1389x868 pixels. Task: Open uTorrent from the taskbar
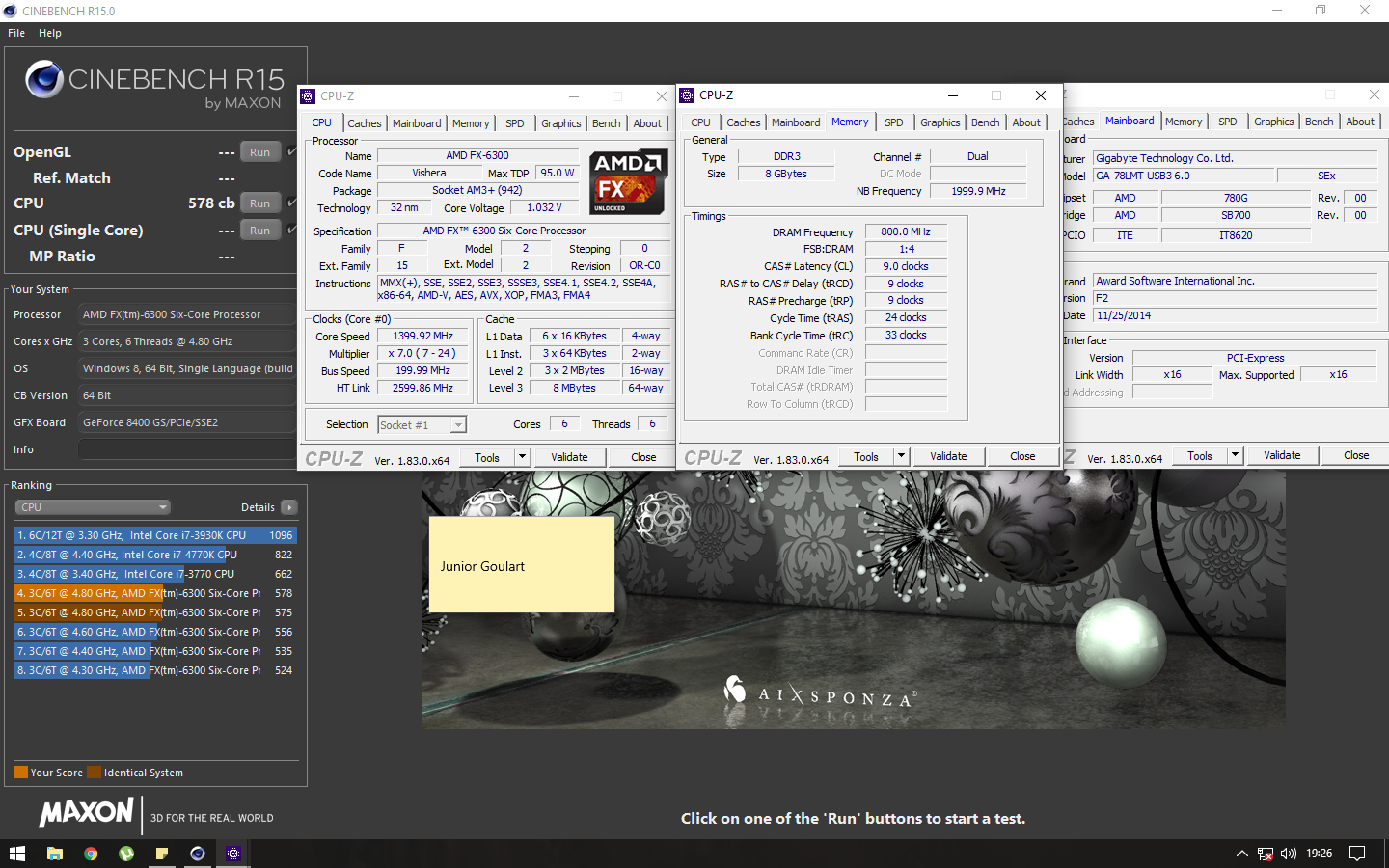click(x=126, y=854)
